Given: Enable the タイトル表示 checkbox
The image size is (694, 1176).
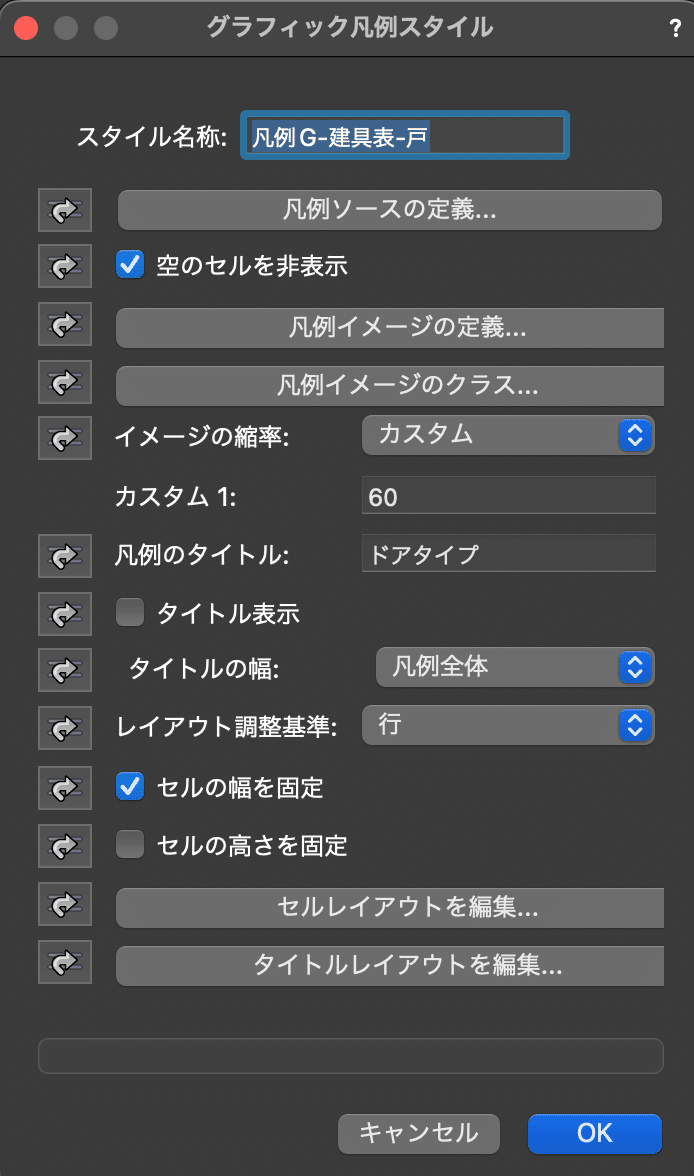Looking at the screenshot, I should pos(130,612).
